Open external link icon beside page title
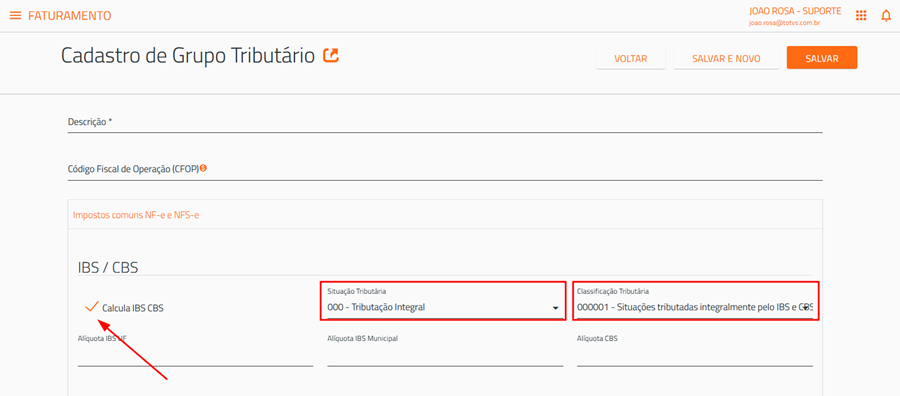Image resolution: width=900 pixels, height=396 pixels. click(x=331, y=56)
